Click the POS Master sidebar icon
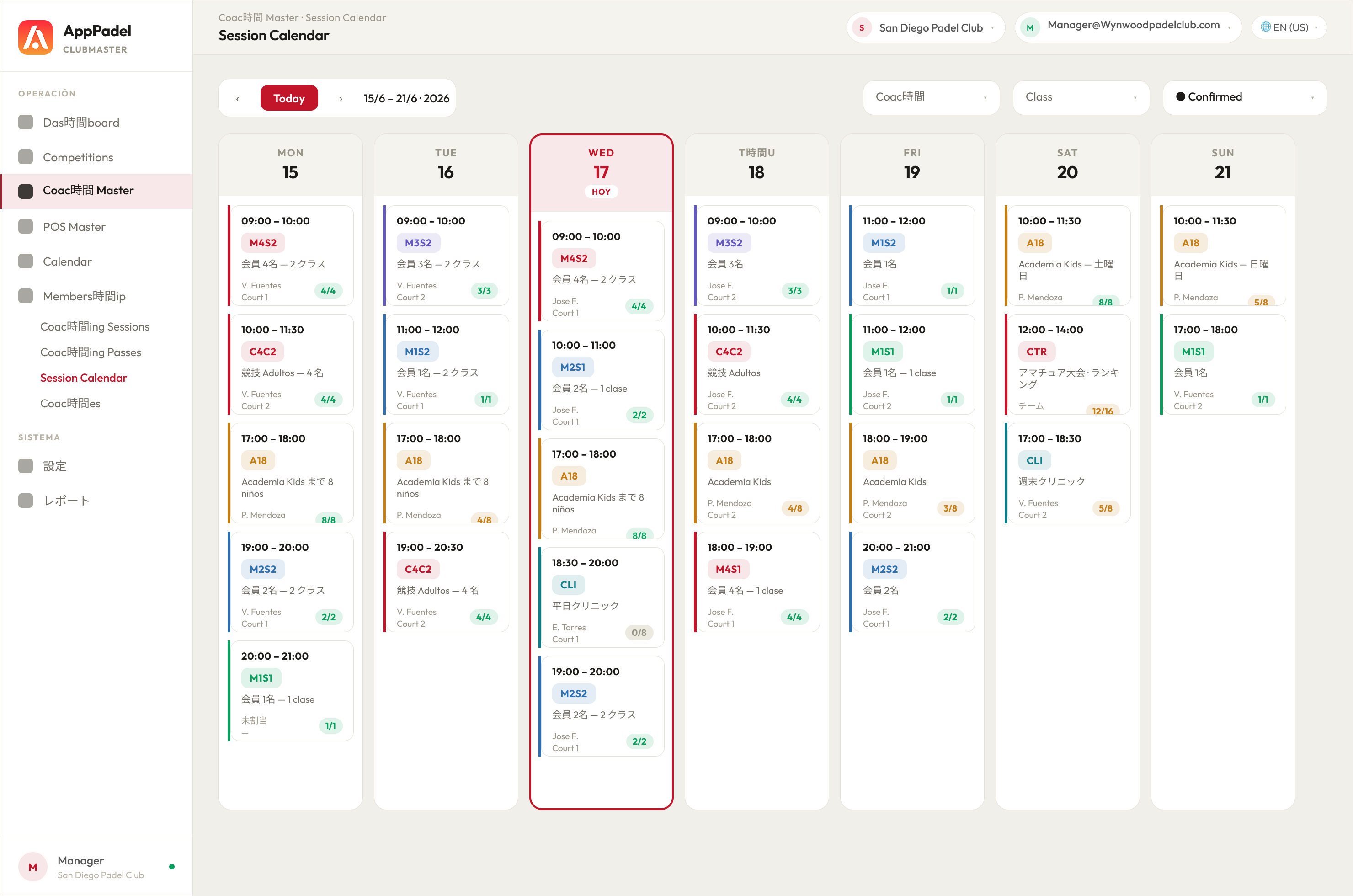The height and width of the screenshot is (896, 1353). pyautogui.click(x=26, y=227)
